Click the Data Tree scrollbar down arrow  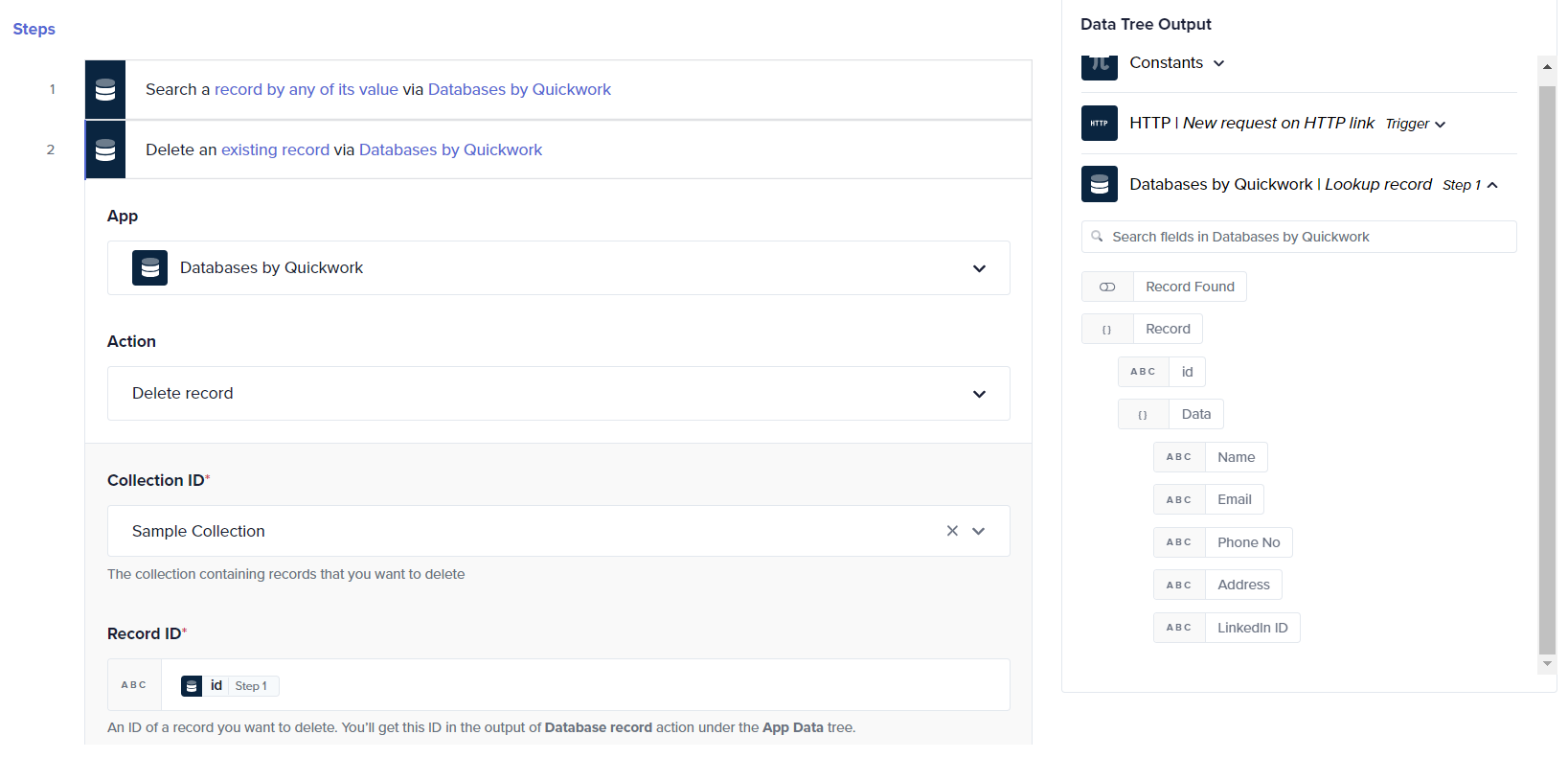click(1547, 663)
